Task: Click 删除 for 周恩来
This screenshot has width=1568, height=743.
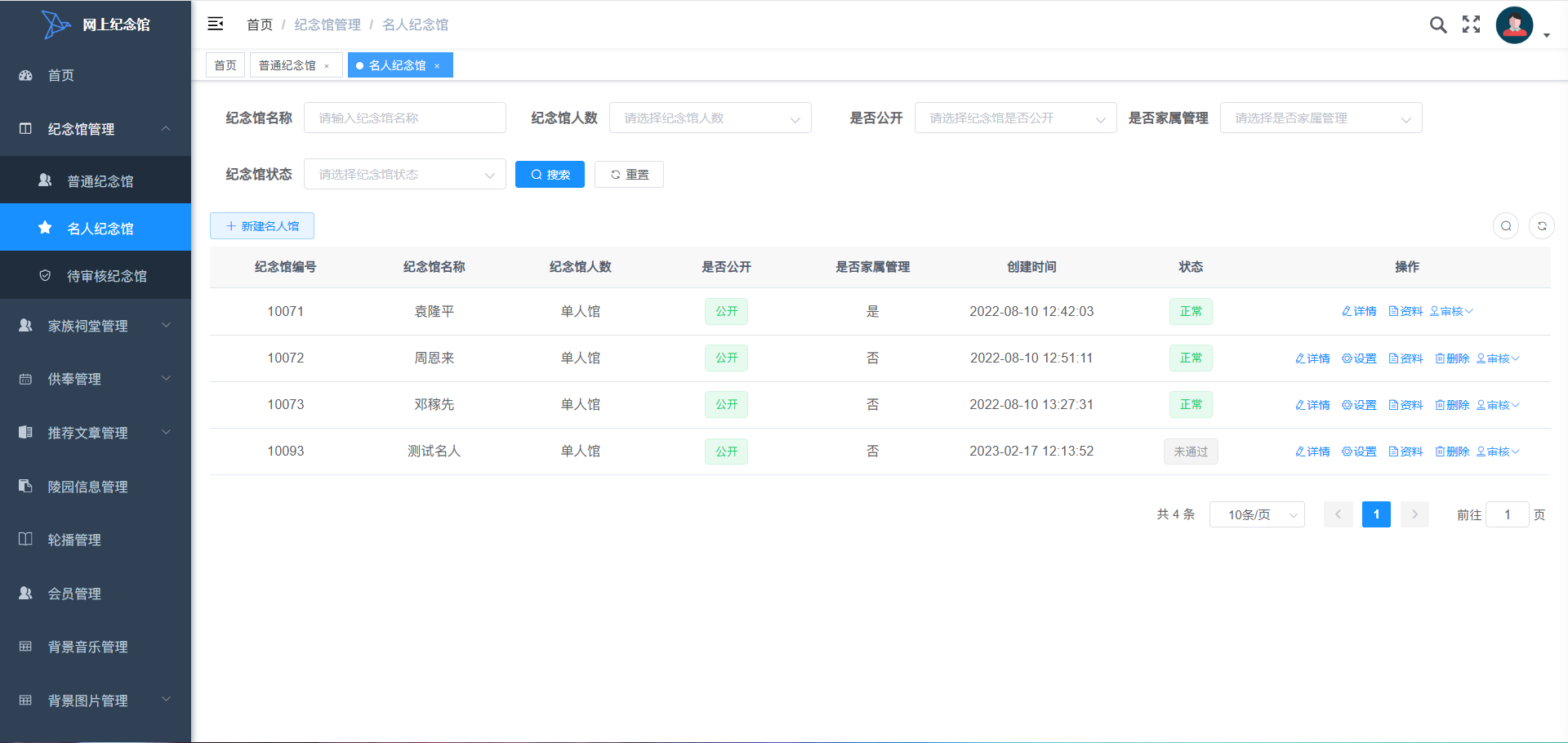Action: tap(1452, 358)
